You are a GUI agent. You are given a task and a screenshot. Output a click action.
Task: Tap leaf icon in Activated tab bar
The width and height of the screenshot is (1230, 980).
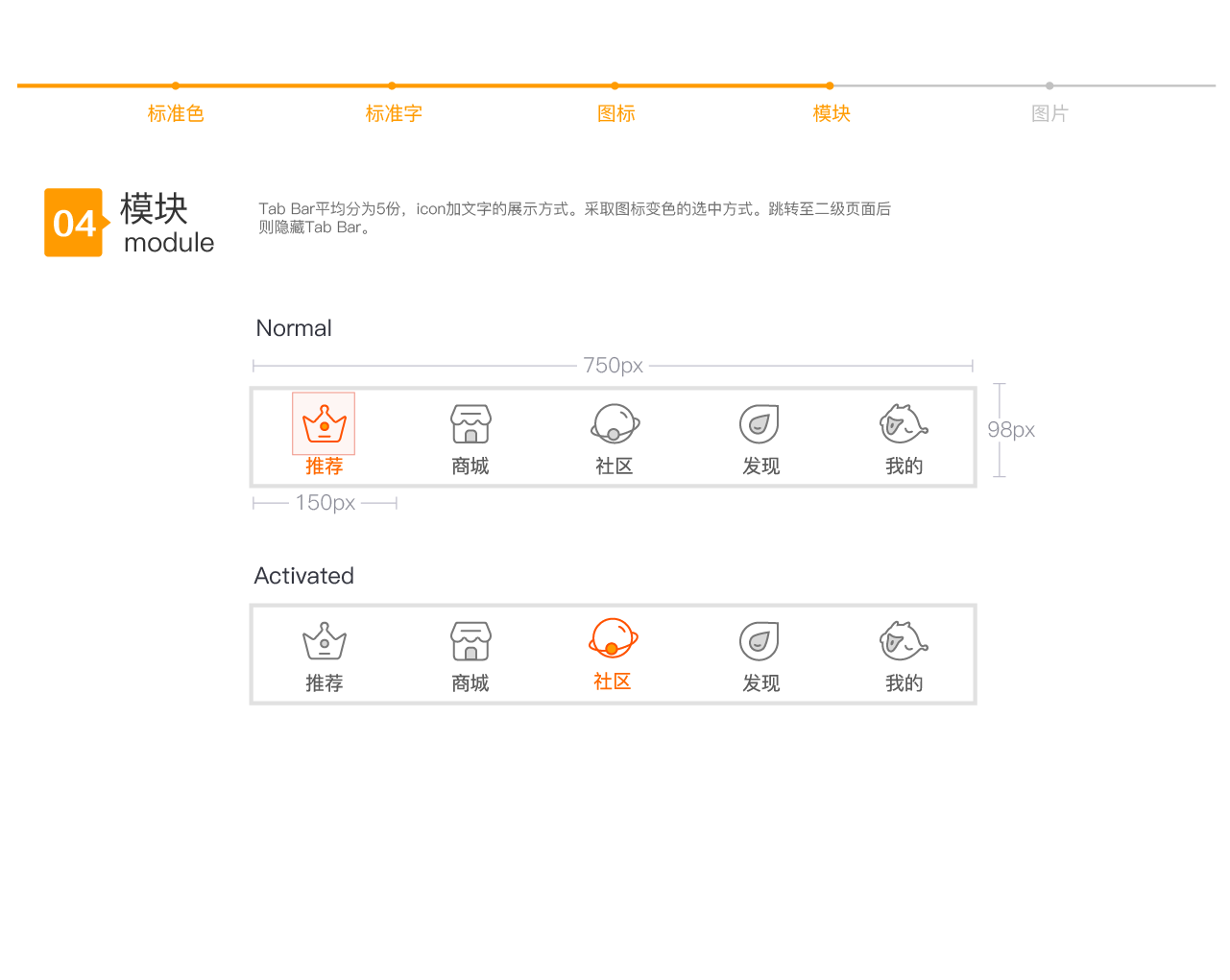(759, 641)
